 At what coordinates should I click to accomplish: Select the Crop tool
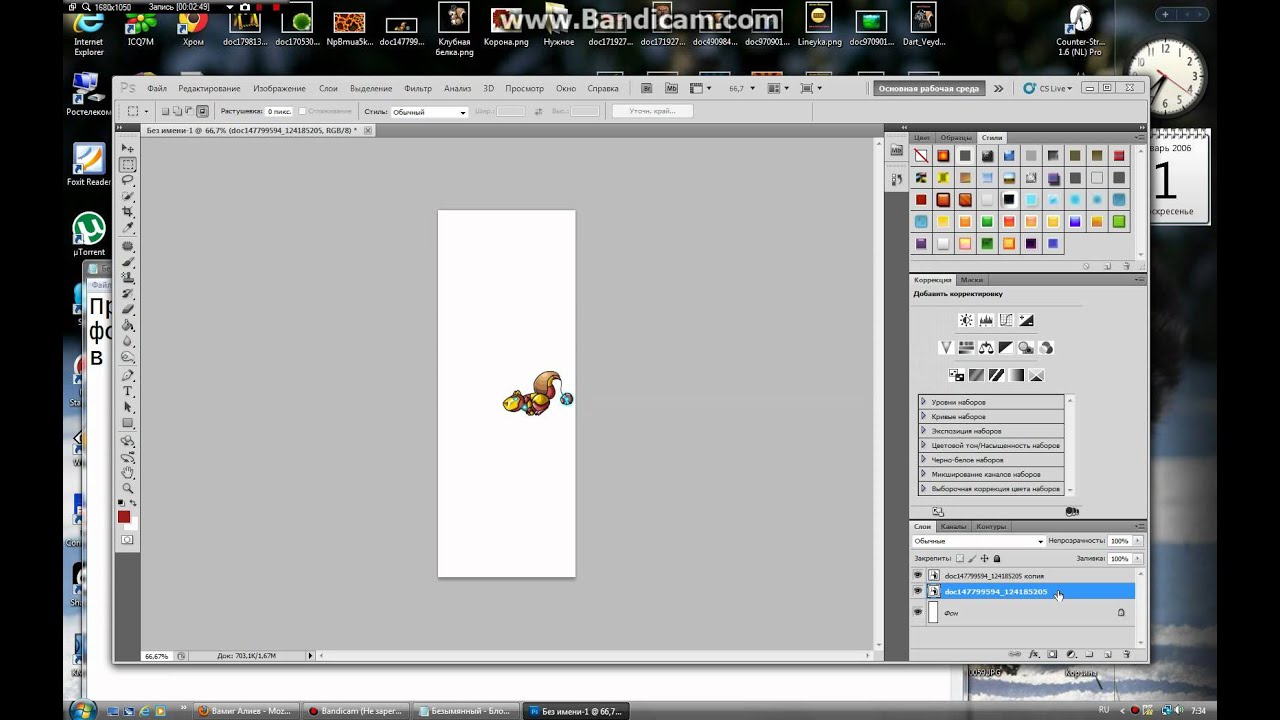(x=128, y=212)
